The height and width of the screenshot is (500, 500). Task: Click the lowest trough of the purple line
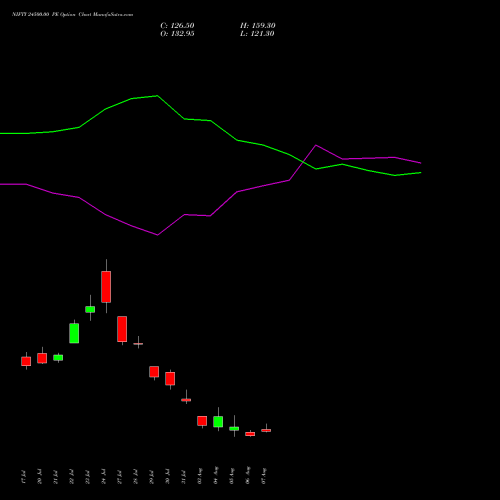[x=157, y=235]
